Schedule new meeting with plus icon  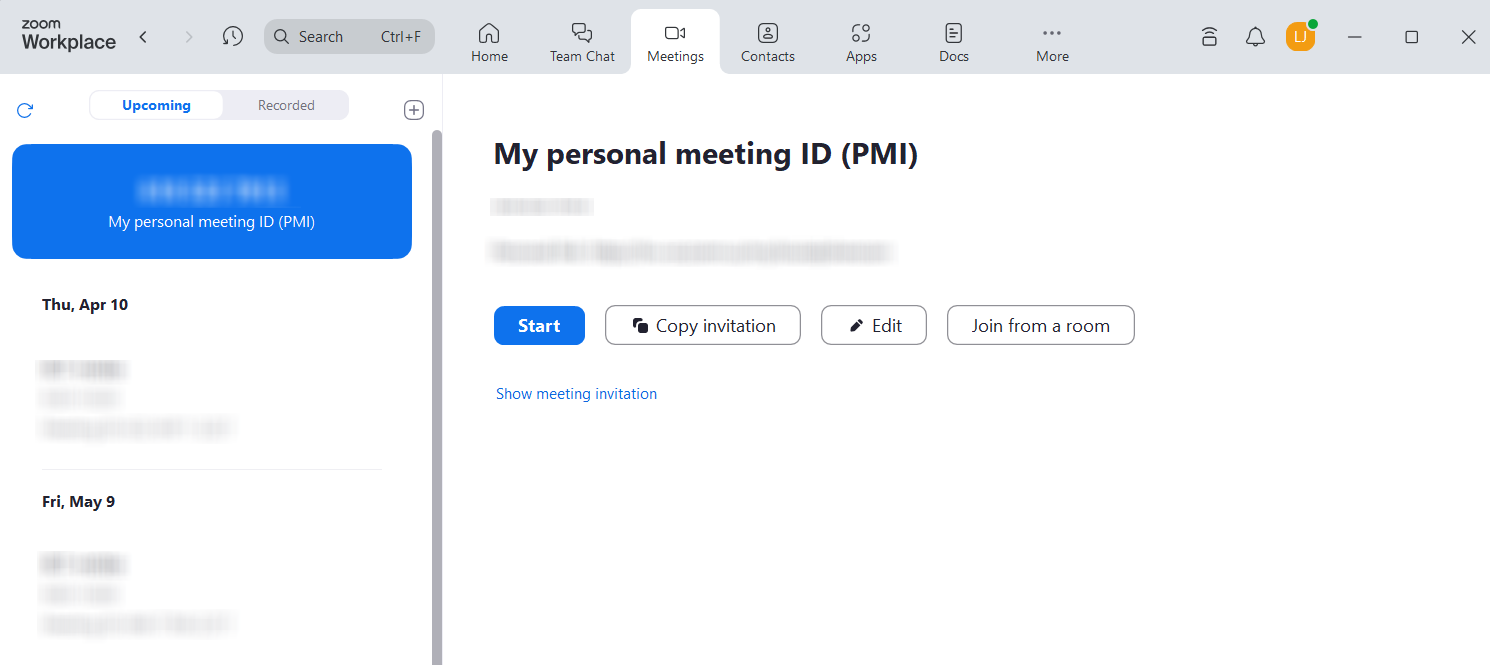(x=414, y=110)
